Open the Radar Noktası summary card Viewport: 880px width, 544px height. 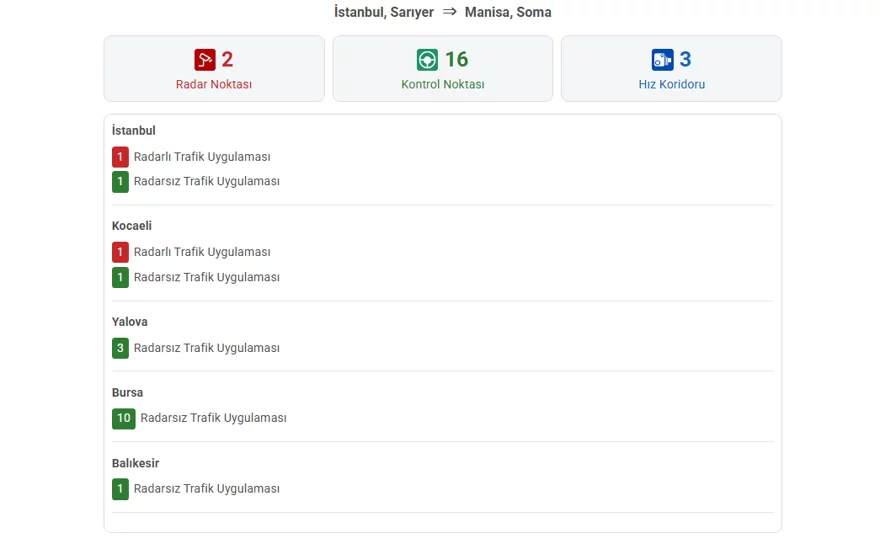point(214,69)
